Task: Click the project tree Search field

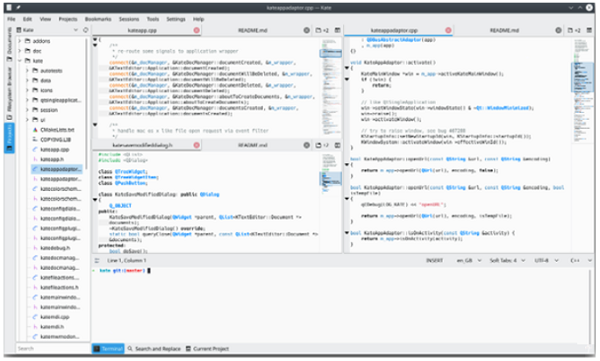Action: click(x=53, y=348)
